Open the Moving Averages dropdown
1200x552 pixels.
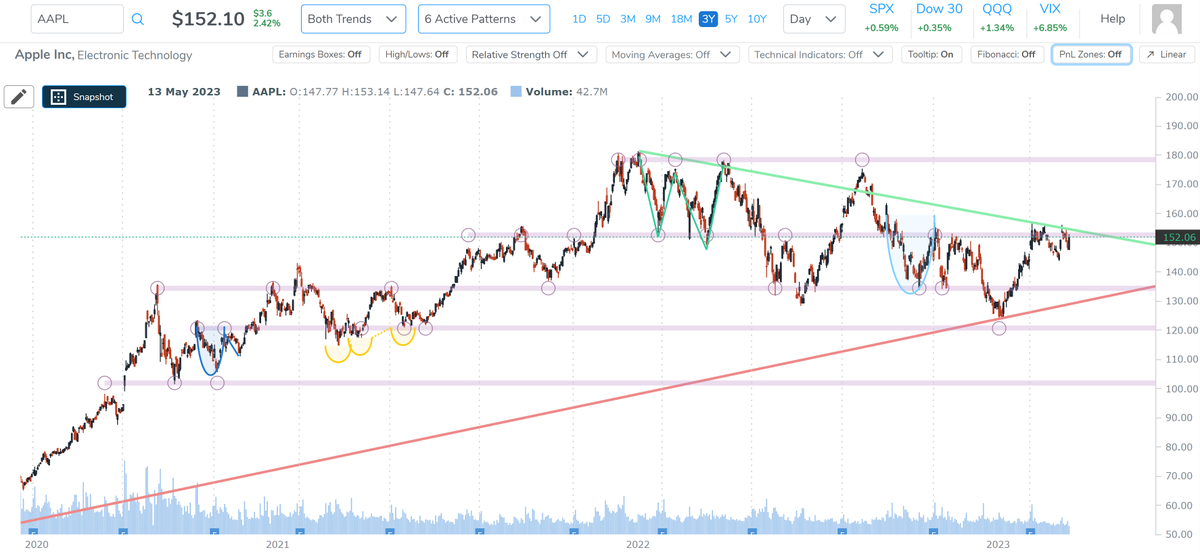pos(672,55)
